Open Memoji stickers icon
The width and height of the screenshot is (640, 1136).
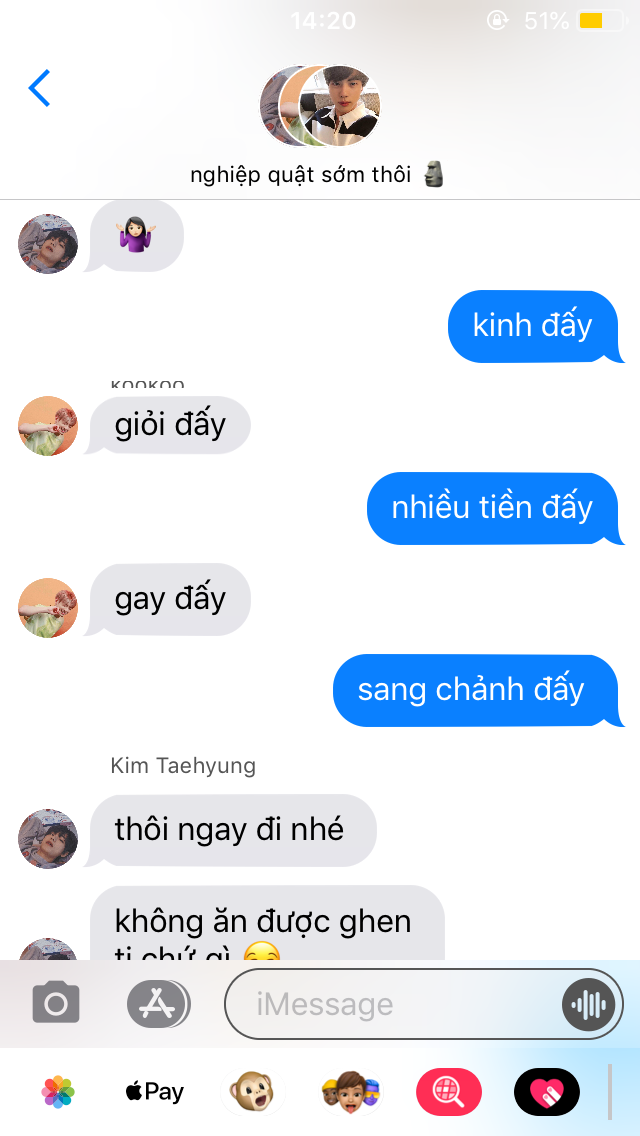pos(350,1092)
